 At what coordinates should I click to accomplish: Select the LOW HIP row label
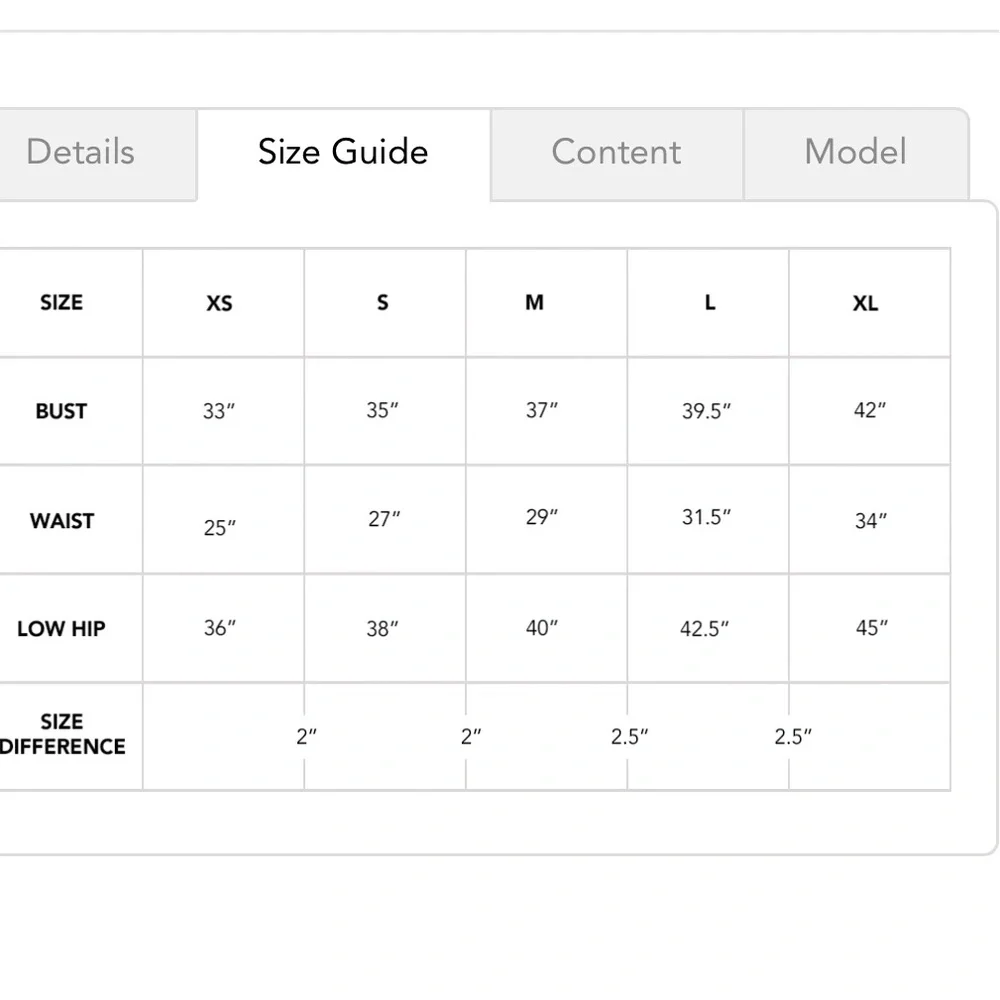click(61, 629)
